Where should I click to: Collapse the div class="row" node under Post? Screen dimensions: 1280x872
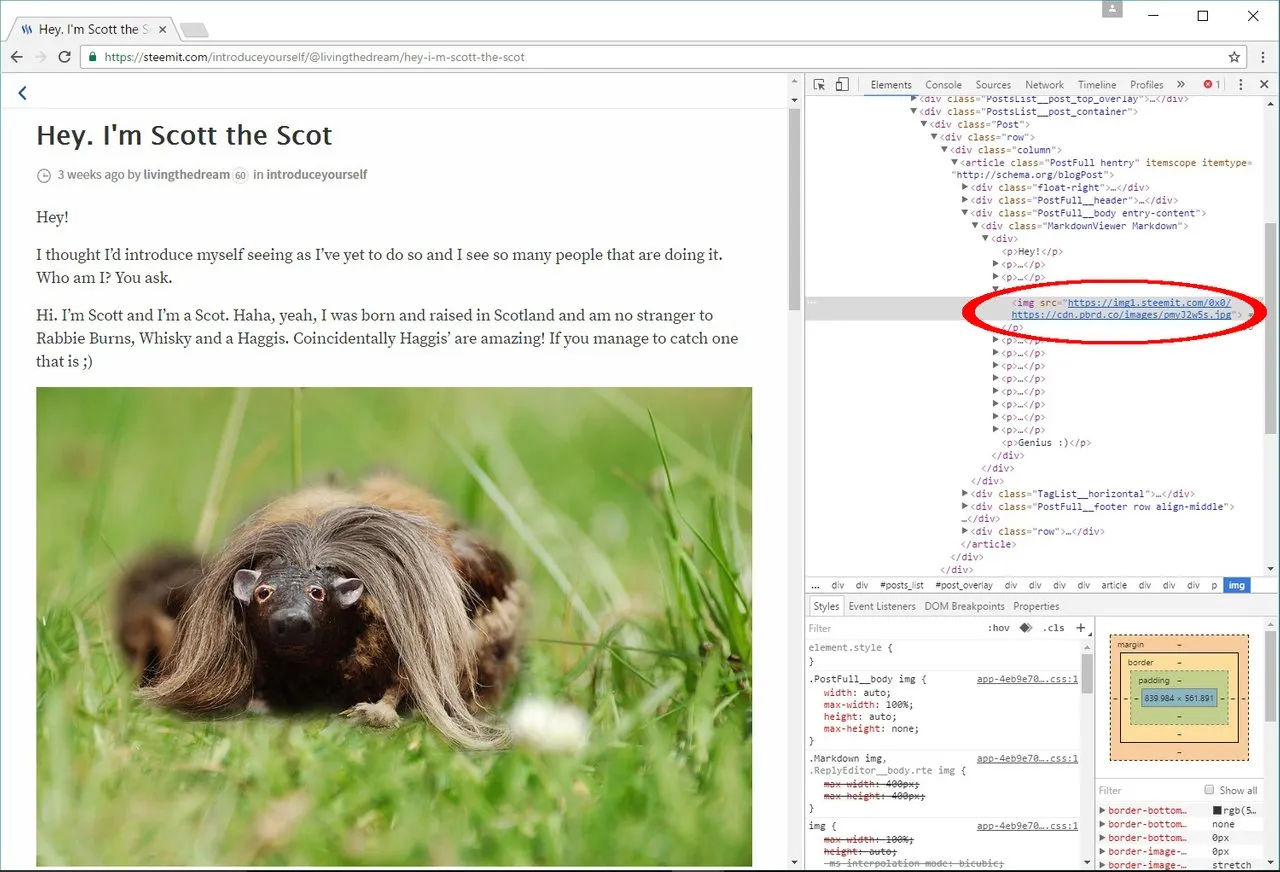pyautogui.click(x=934, y=137)
